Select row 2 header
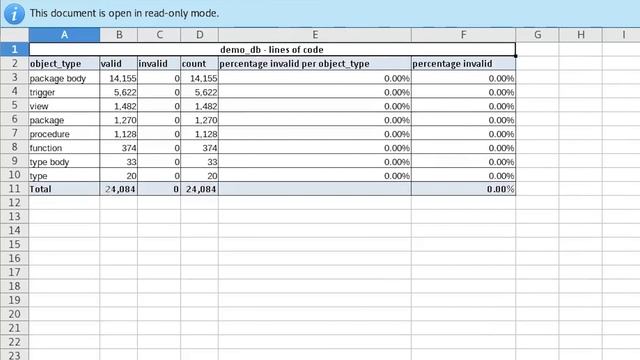Screen dimensions: 640x360 tap(14, 63)
